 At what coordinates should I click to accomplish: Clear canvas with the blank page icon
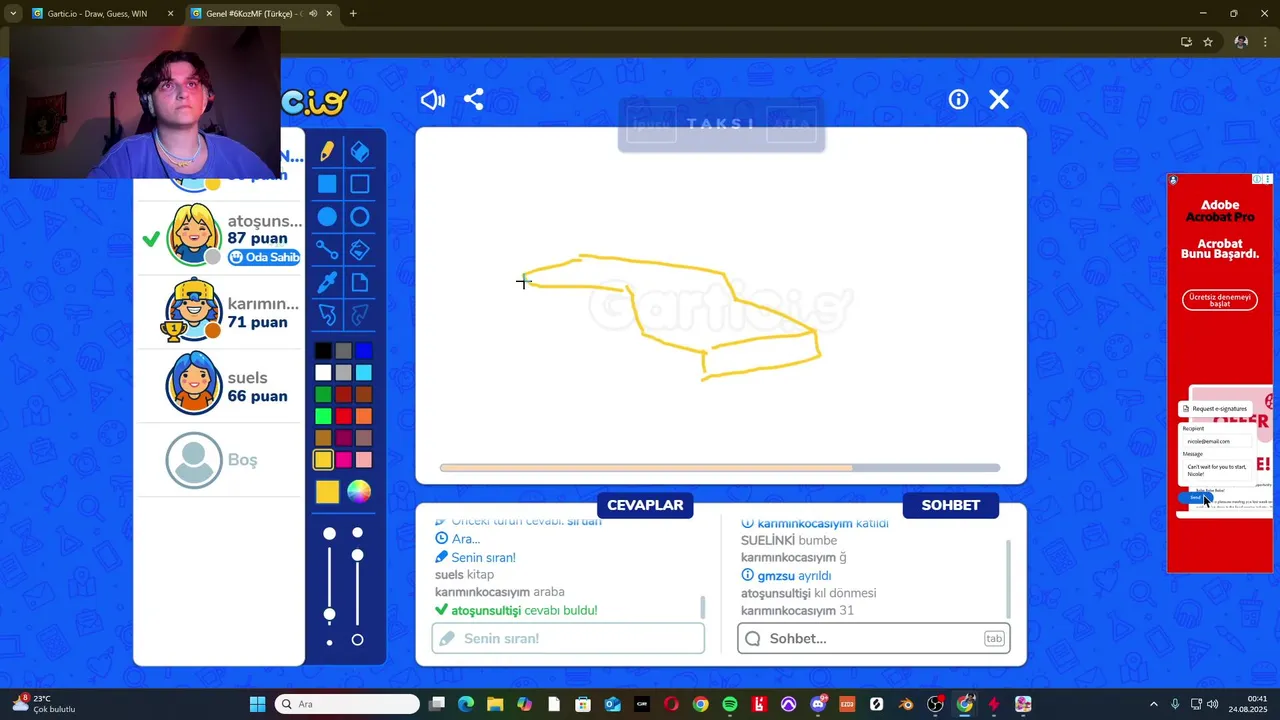360,283
